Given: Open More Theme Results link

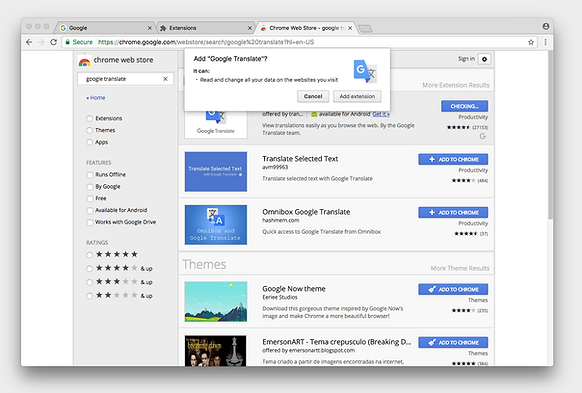Looking at the screenshot, I should click(460, 268).
